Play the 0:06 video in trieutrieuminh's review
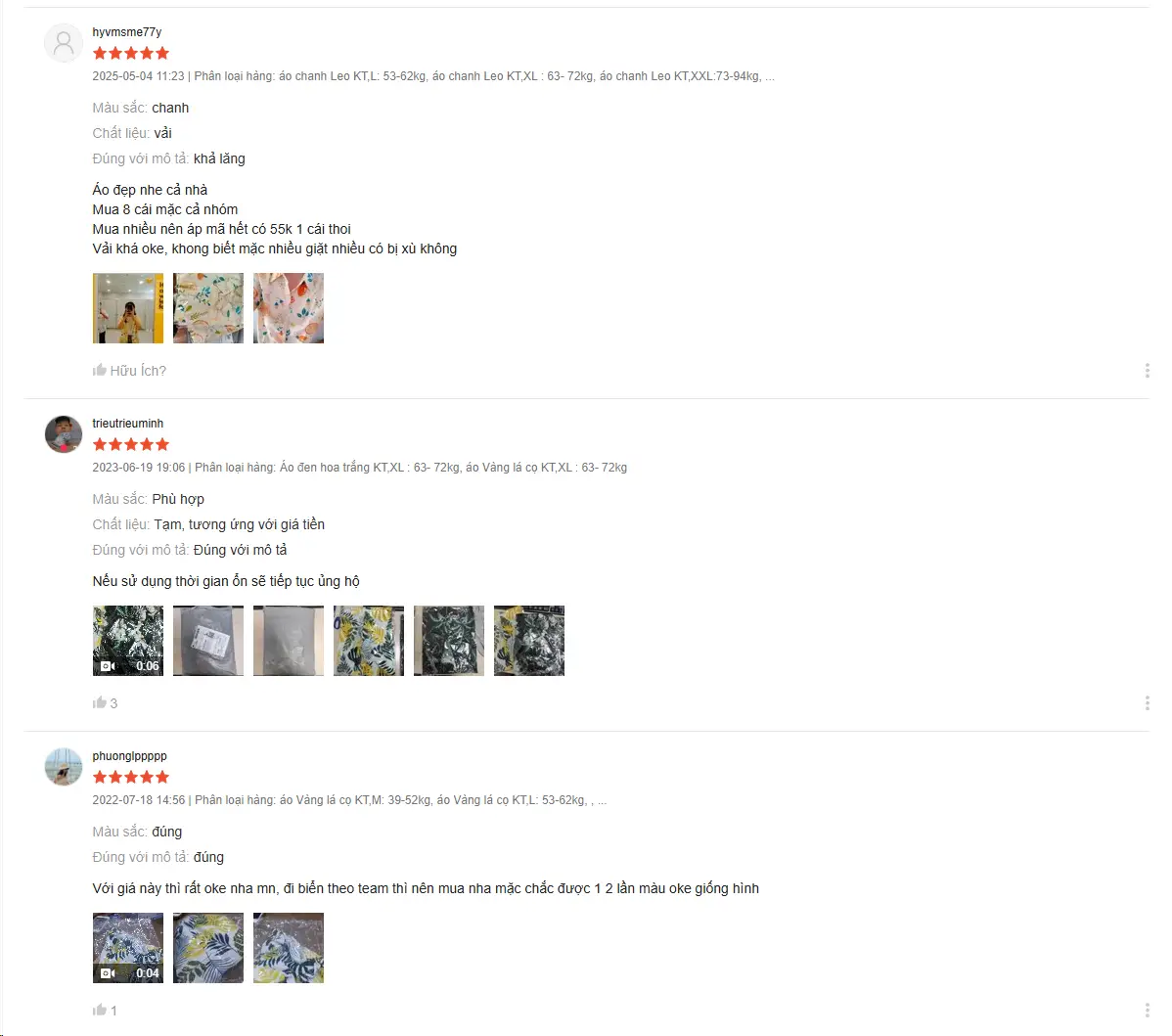Viewport: 1172px width, 1036px height. point(128,641)
